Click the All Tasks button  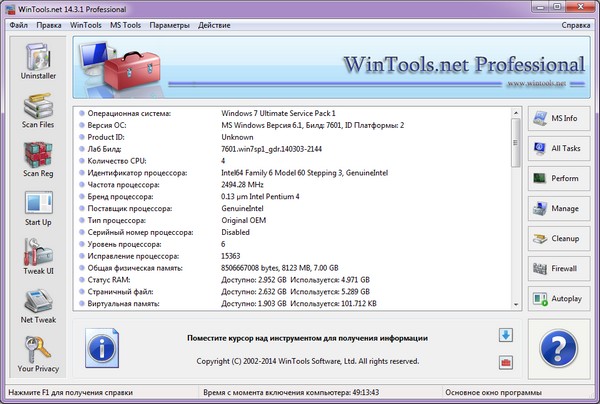tap(559, 149)
